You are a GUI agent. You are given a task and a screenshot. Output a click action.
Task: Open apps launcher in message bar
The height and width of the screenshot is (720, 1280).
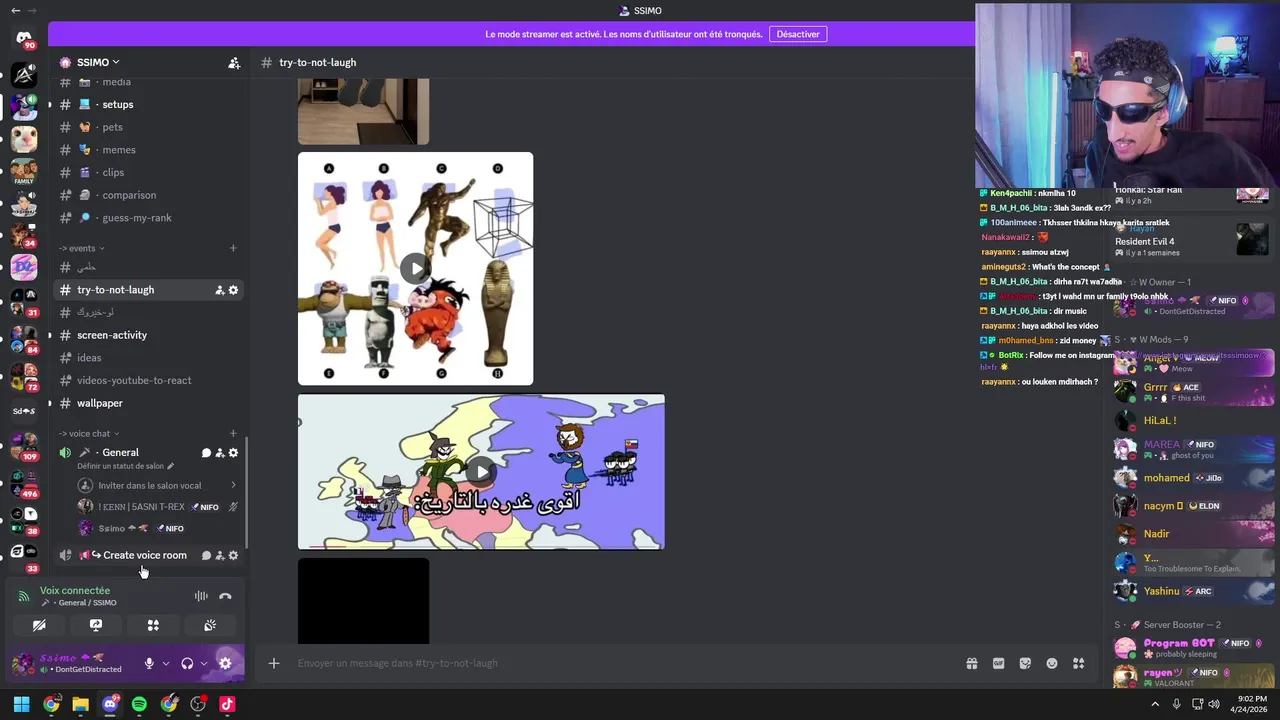pyautogui.click(x=1078, y=663)
